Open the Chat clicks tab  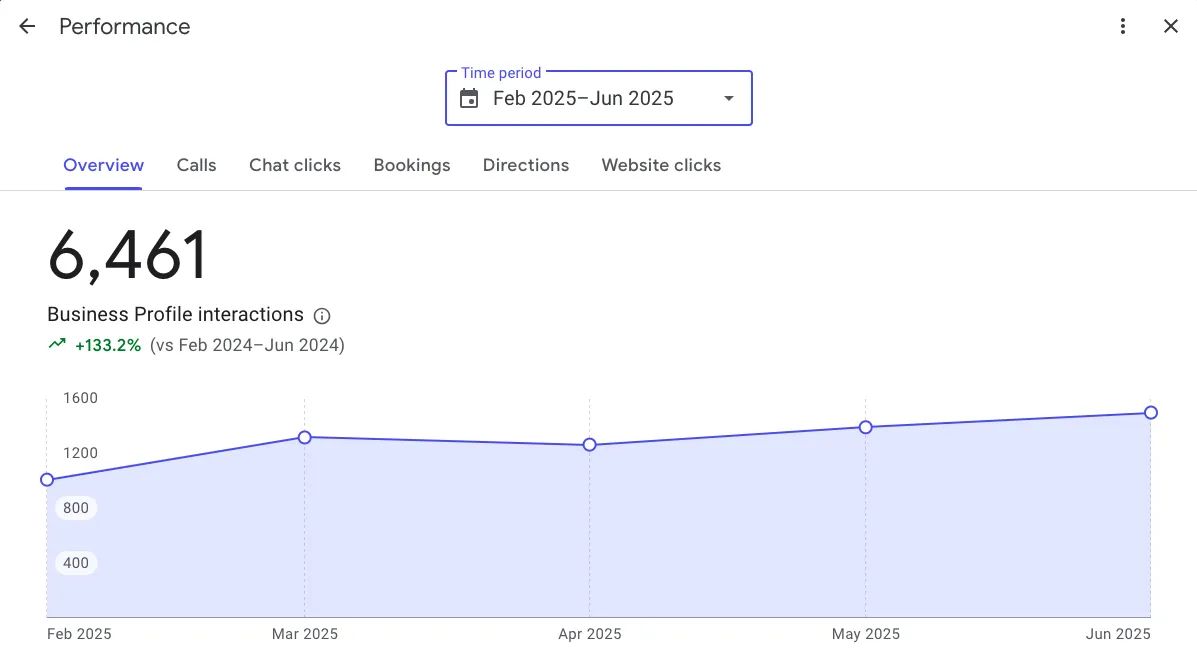[295, 165]
